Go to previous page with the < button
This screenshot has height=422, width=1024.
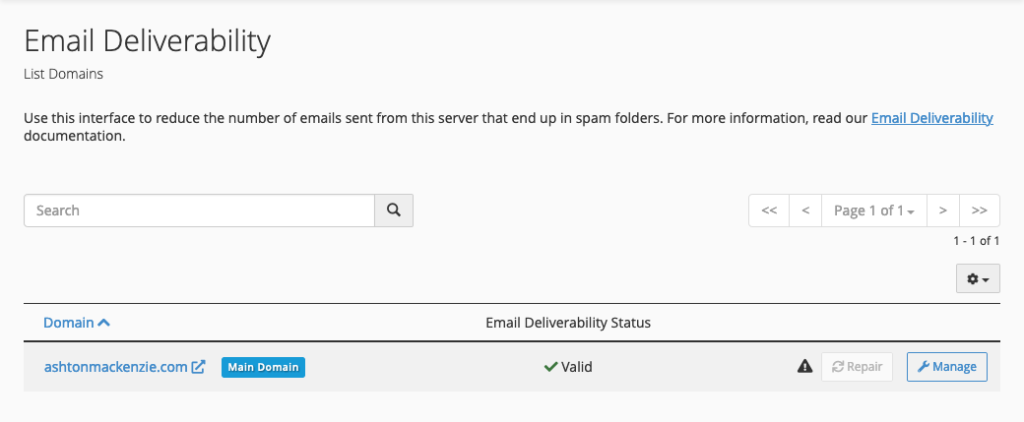tap(805, 210)
